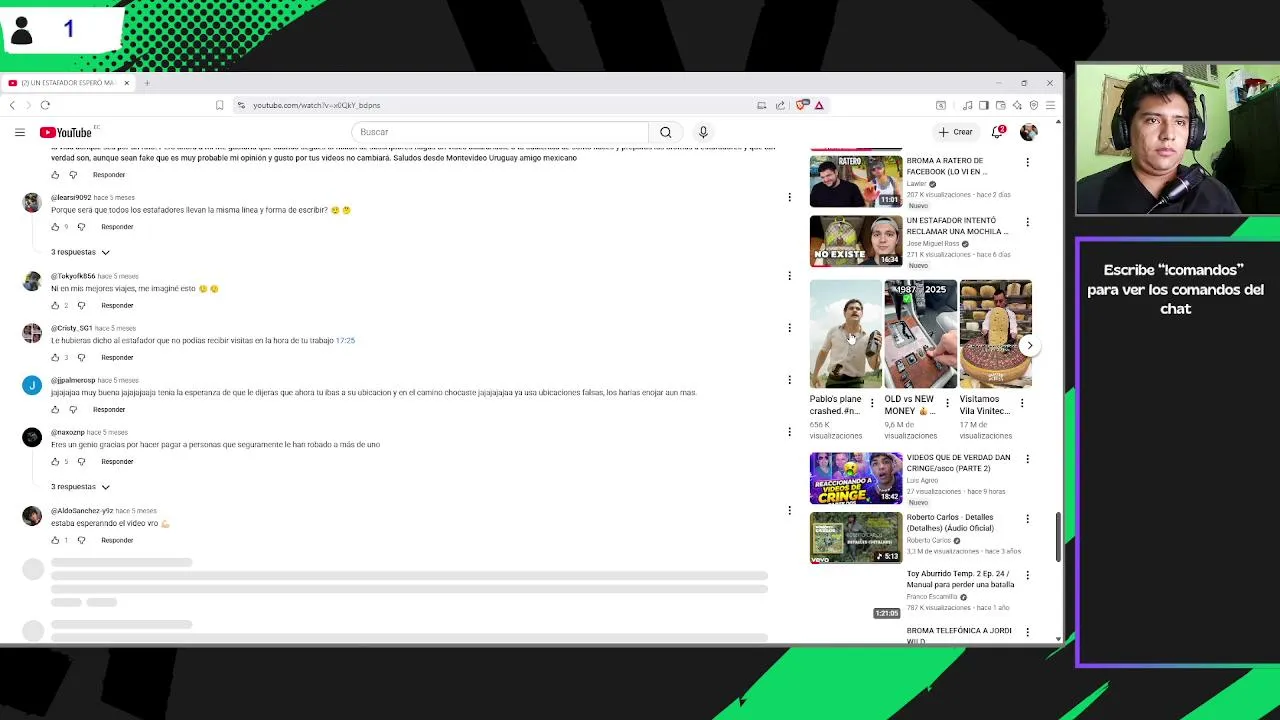Viewport: 1280px width, 720px height.
Task: Open the account avatar menu
Action: click(x=1028, y=132)
